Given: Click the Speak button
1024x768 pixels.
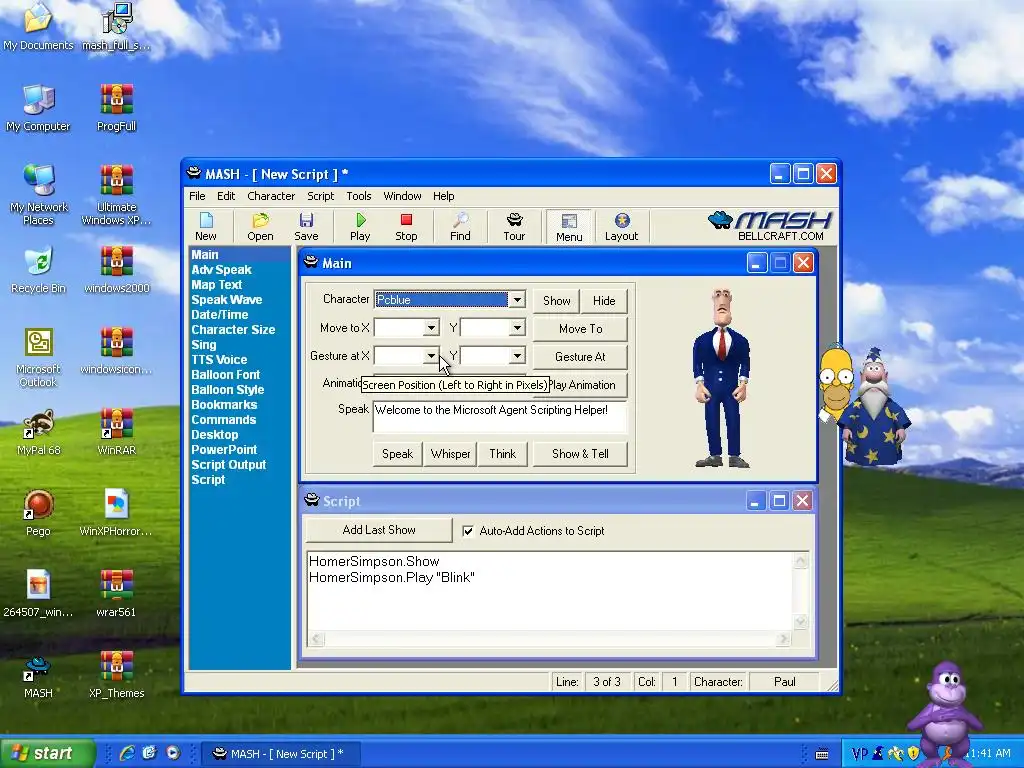Looking at the screenshot, I should click(x=397, y=454).
